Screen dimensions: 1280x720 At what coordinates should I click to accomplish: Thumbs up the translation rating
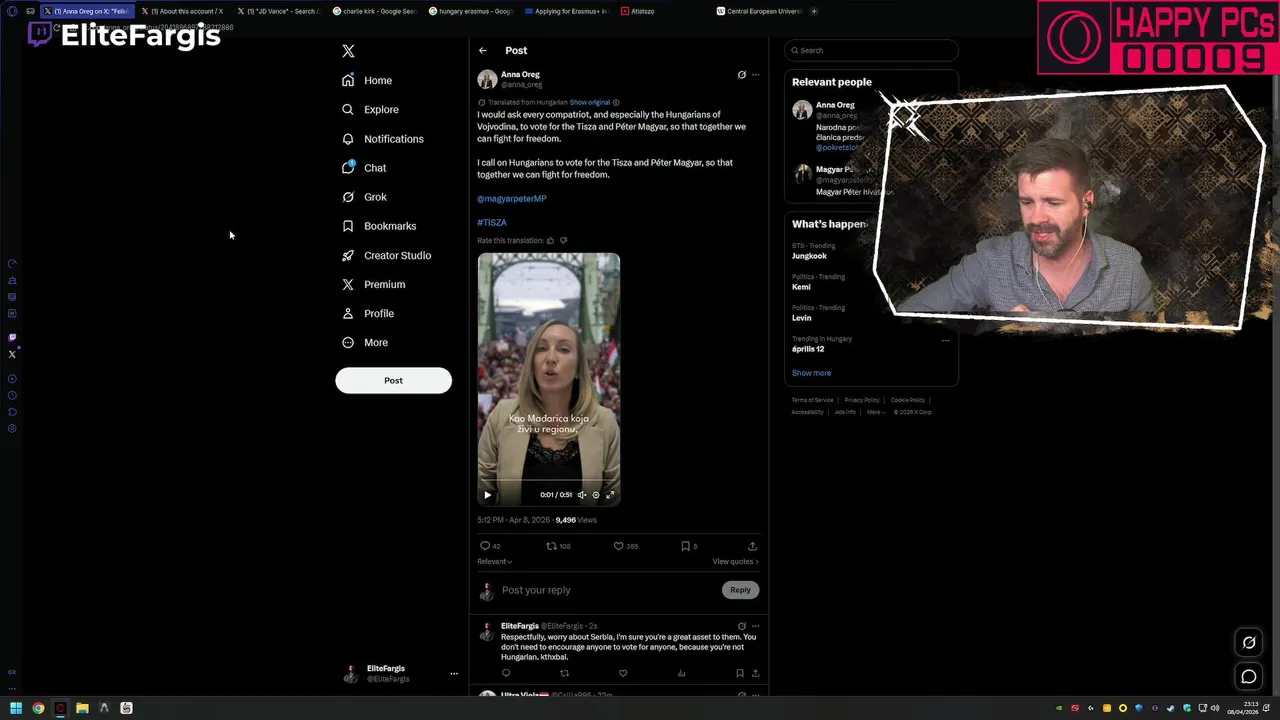[x=550, y=240]
